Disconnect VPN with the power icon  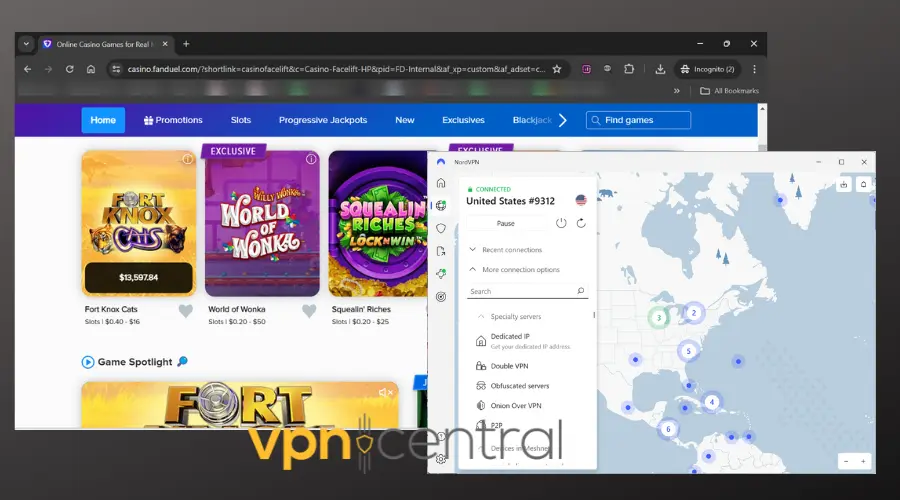(x=561, y=223)
